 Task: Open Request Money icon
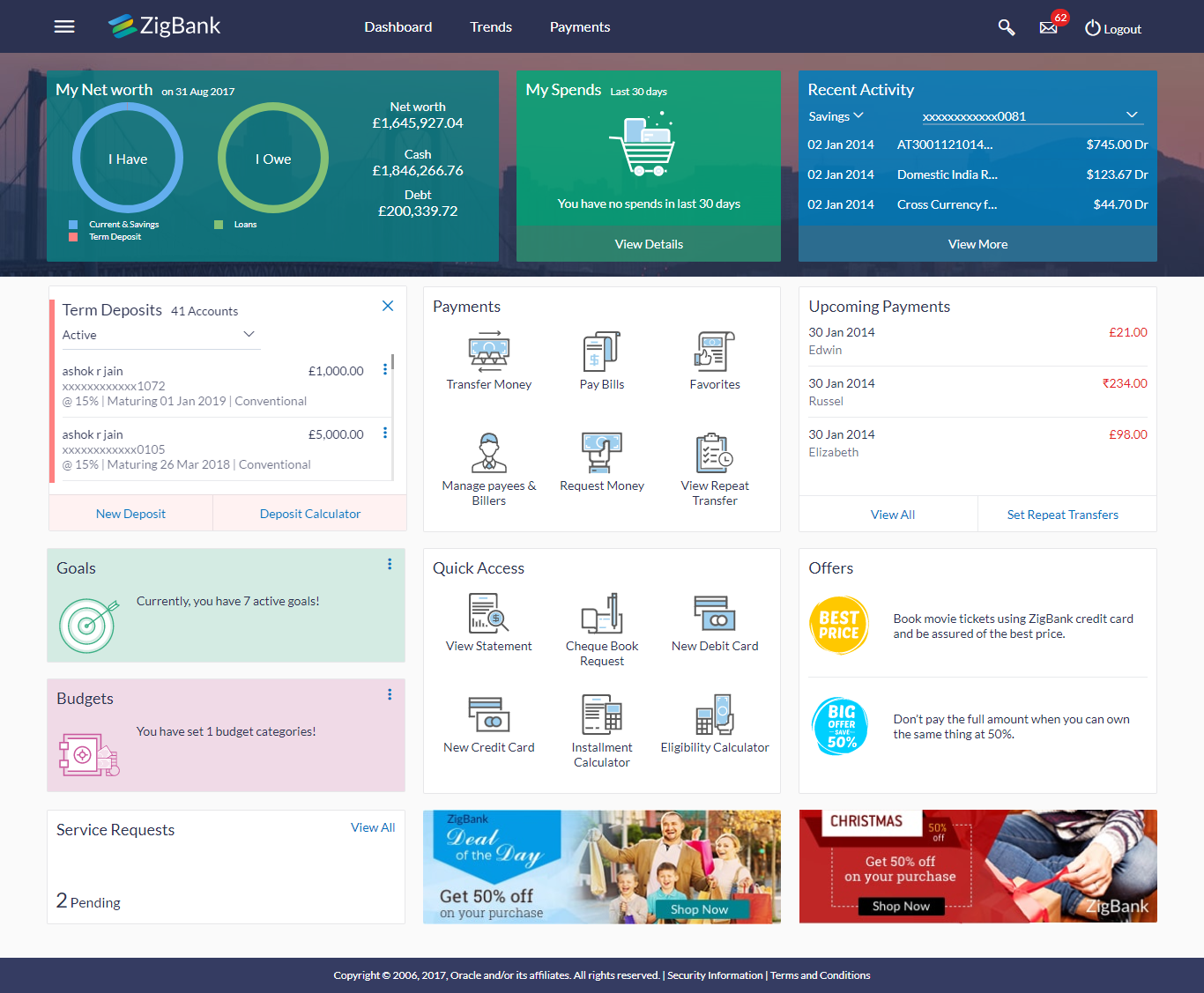click(602, 453)
